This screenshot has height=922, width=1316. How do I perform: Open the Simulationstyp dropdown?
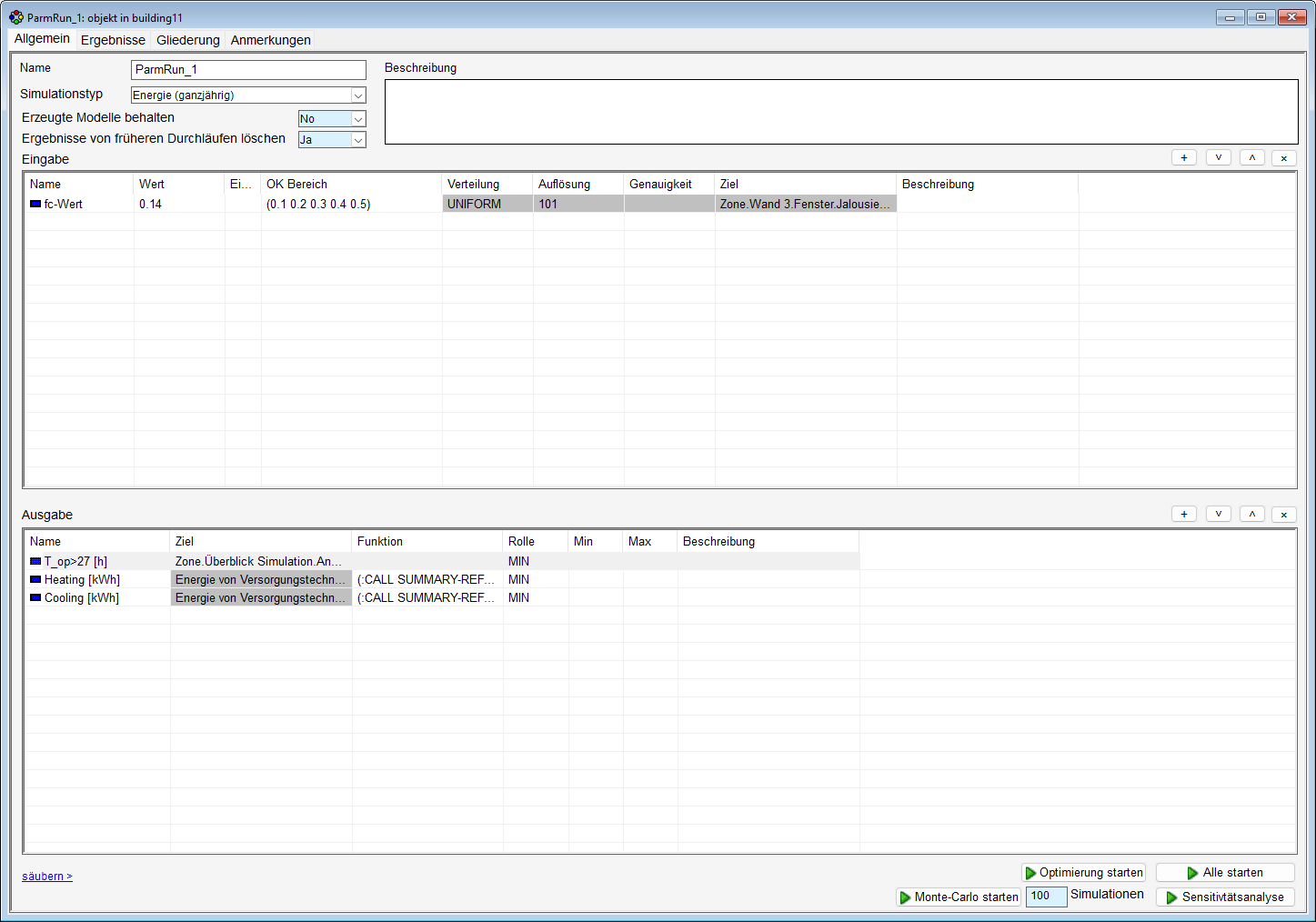coord(357,95)
